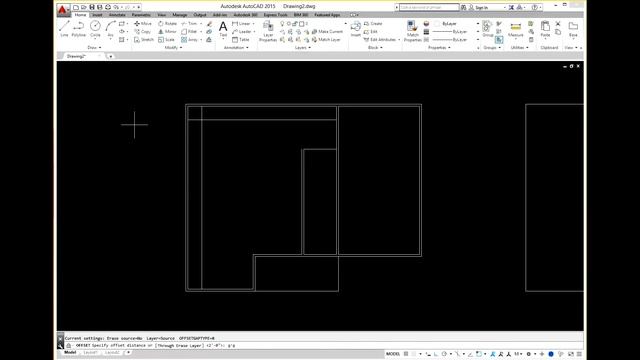Select the Polyline tool
640x360 pixels.
tap(78, 29)
